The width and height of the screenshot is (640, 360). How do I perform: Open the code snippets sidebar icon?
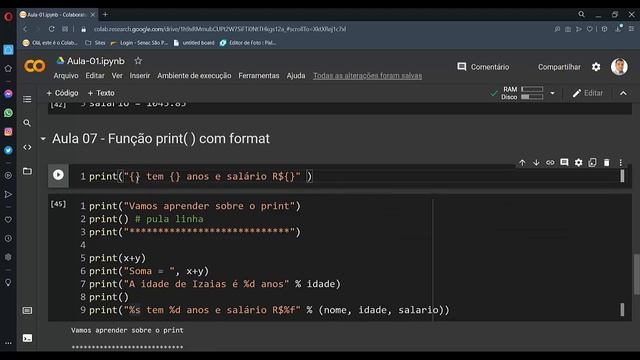click(27, 147)
